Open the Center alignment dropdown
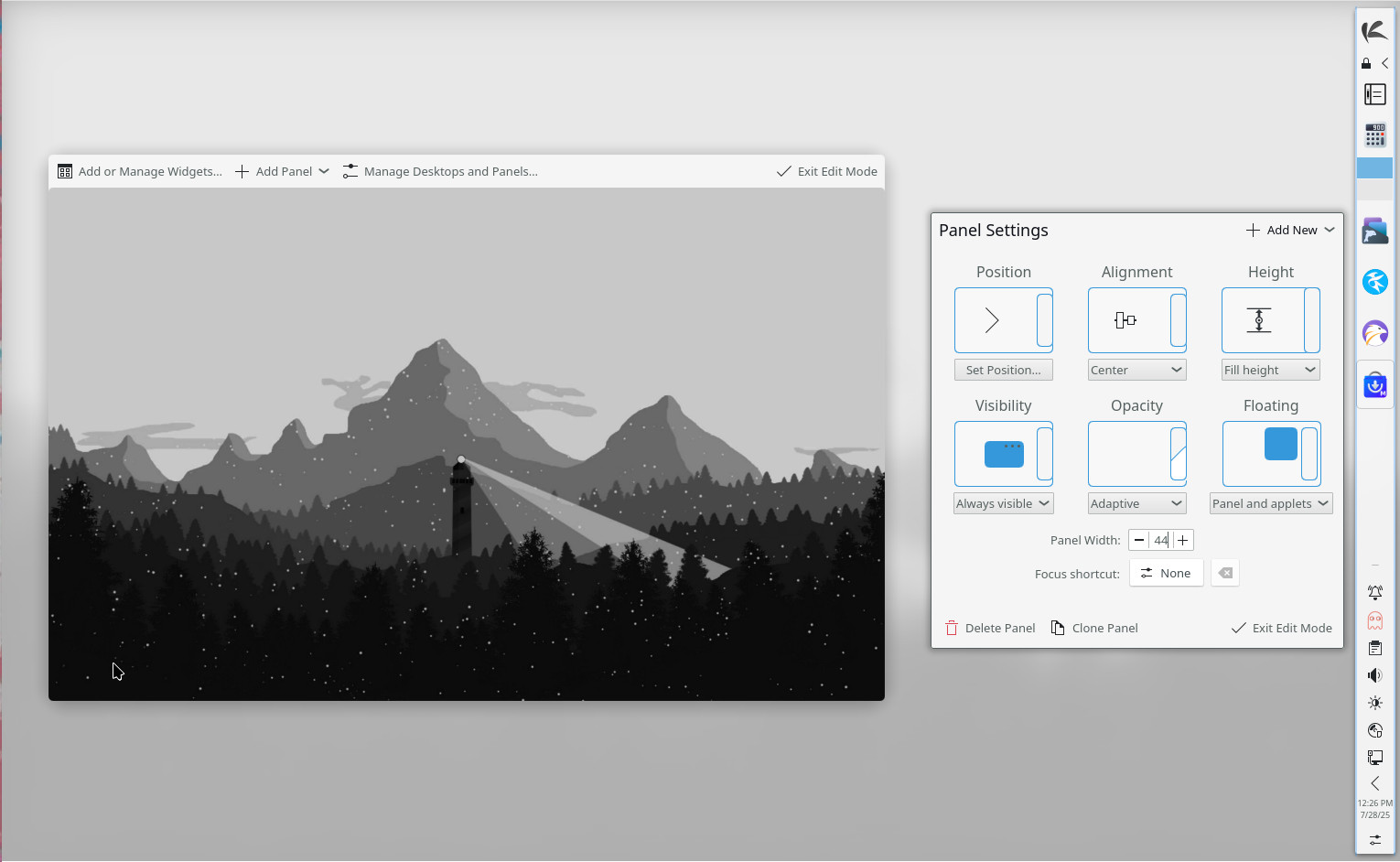 (1136, 370)
